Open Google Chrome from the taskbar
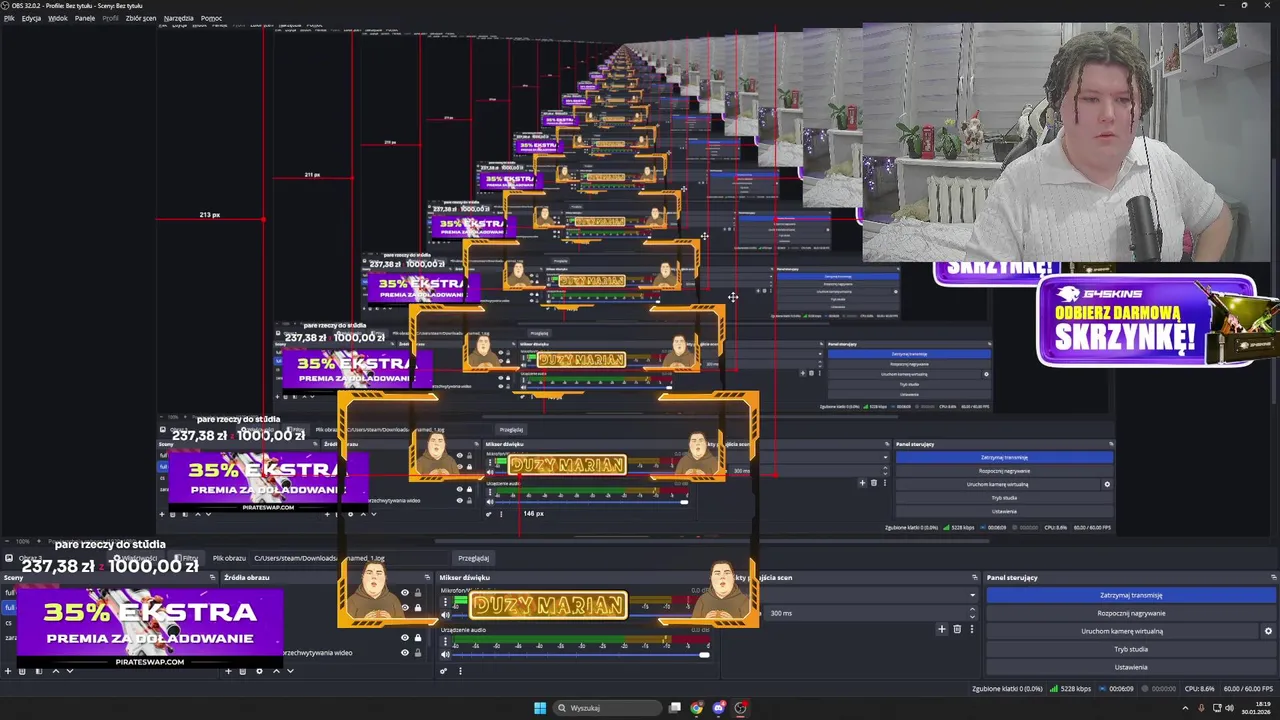Viewport: 1280px width, 720px height. [697, 708]
